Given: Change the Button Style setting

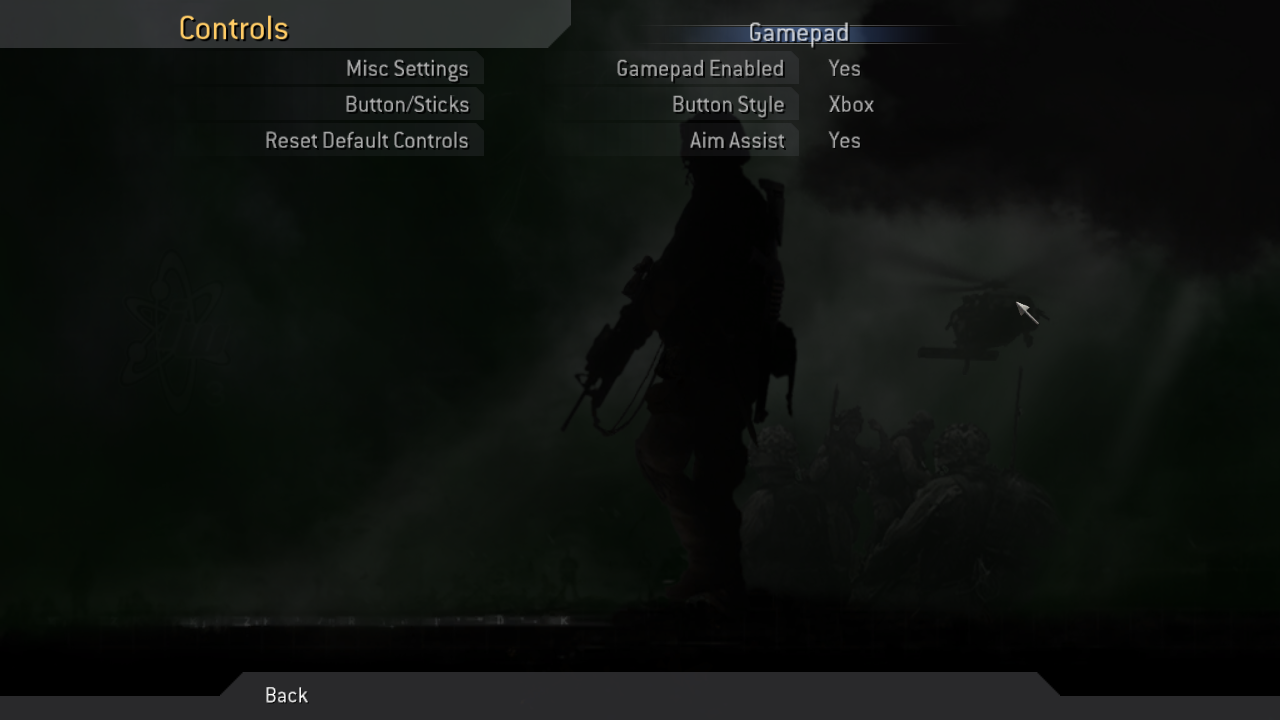Looking at the screenshot, I should [x=728, y=105].
